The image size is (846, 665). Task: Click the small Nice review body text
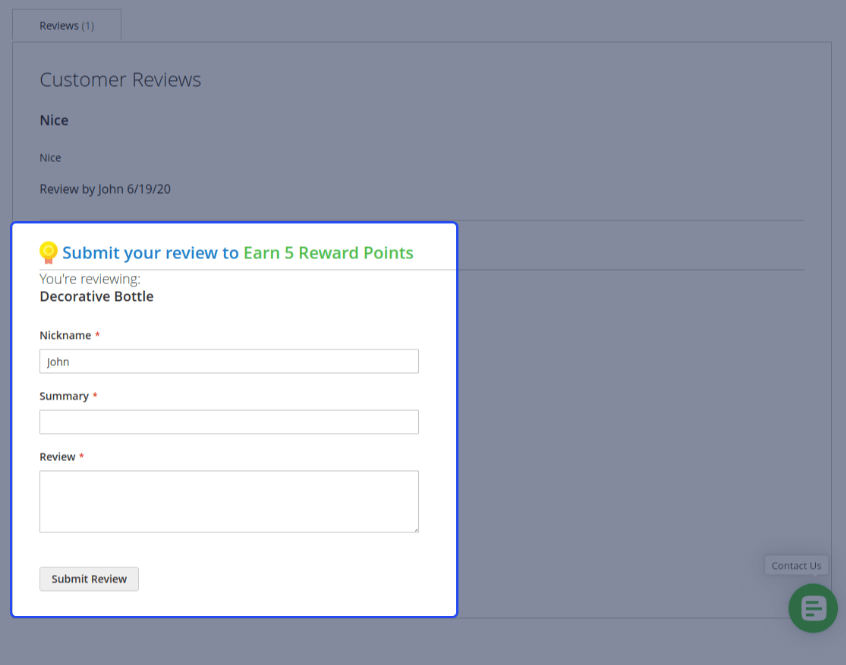[x=50, y=158]
